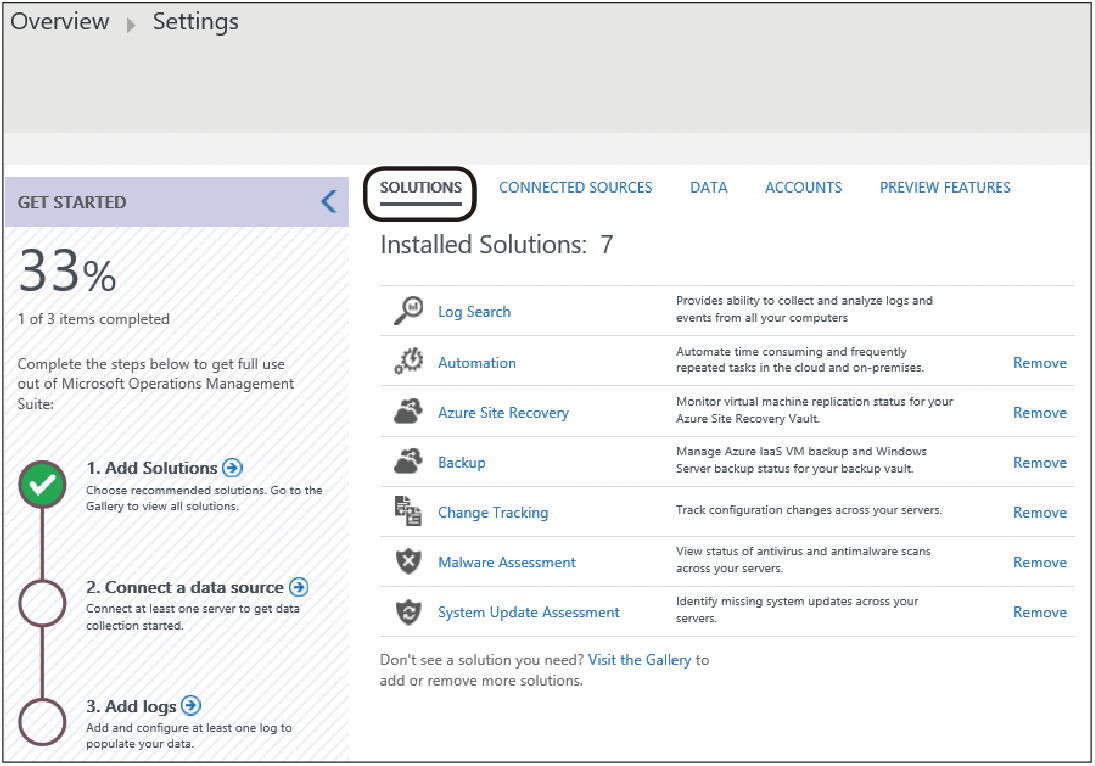This screenshot has height=766, width=1095.
Task: Click the Change Tracking documents icon
Action: (x=409, y=511)
